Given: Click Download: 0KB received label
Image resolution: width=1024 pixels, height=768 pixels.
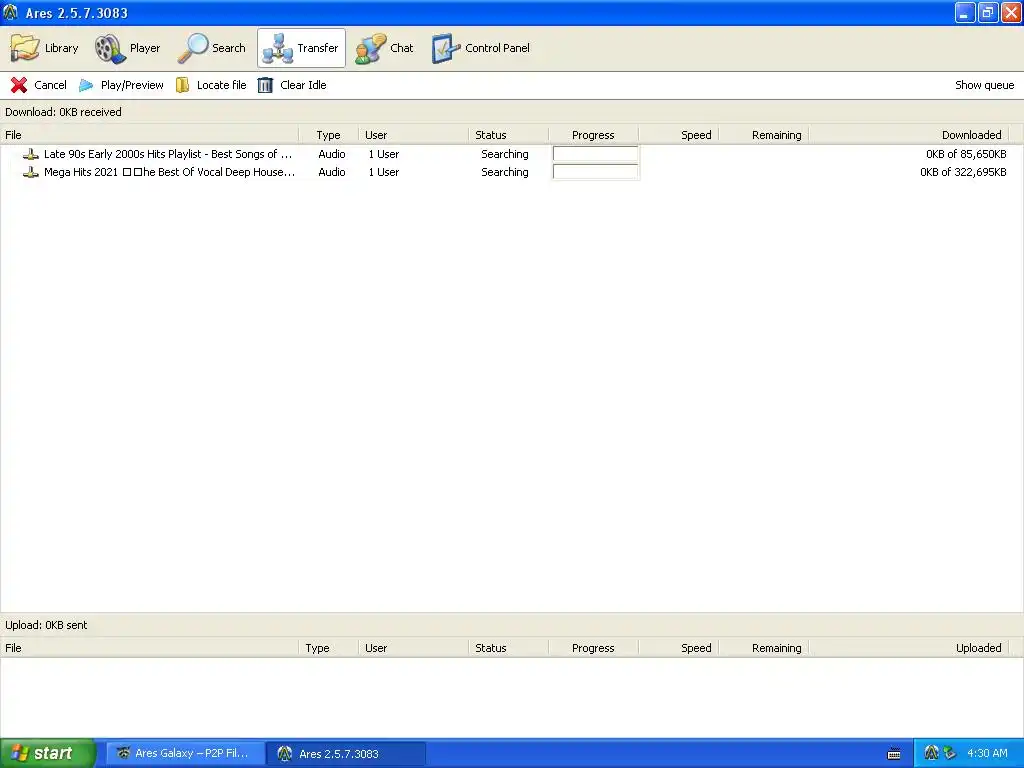Looking at the screenshot, I should [x=63, y=112].
